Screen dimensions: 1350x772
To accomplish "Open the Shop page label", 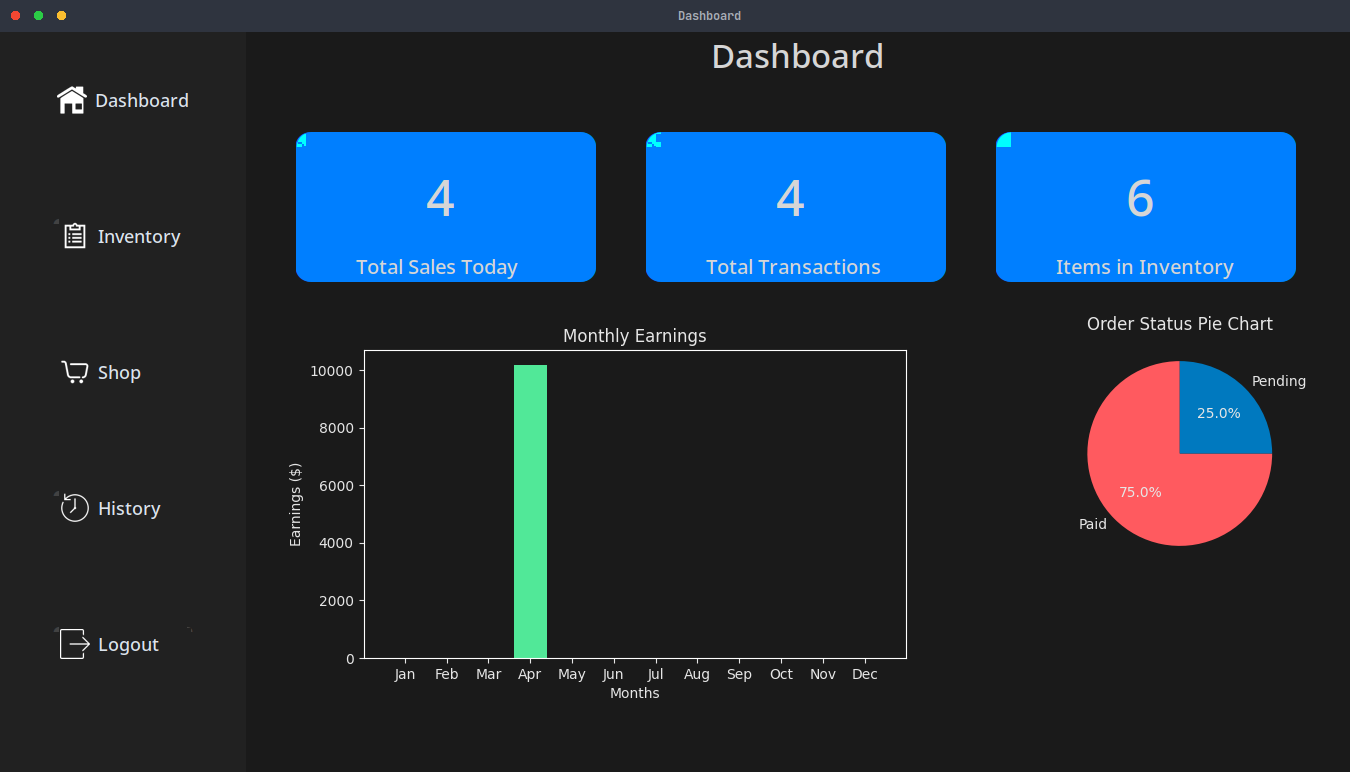I will [x=119, y=373].
